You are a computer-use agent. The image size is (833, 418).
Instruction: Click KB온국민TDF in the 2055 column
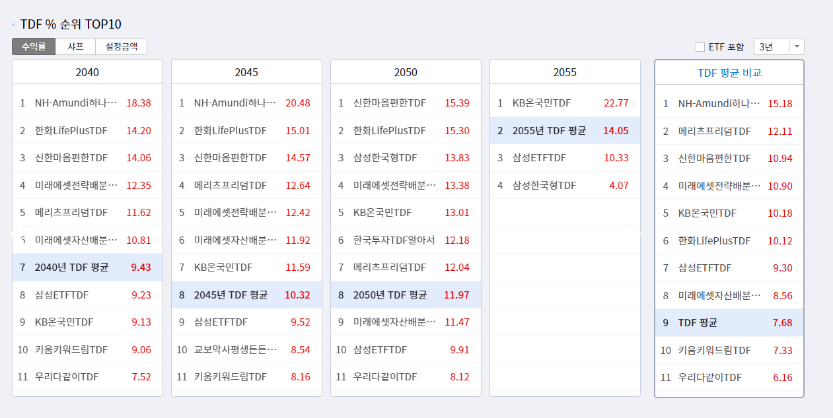[x=541, y=103]
